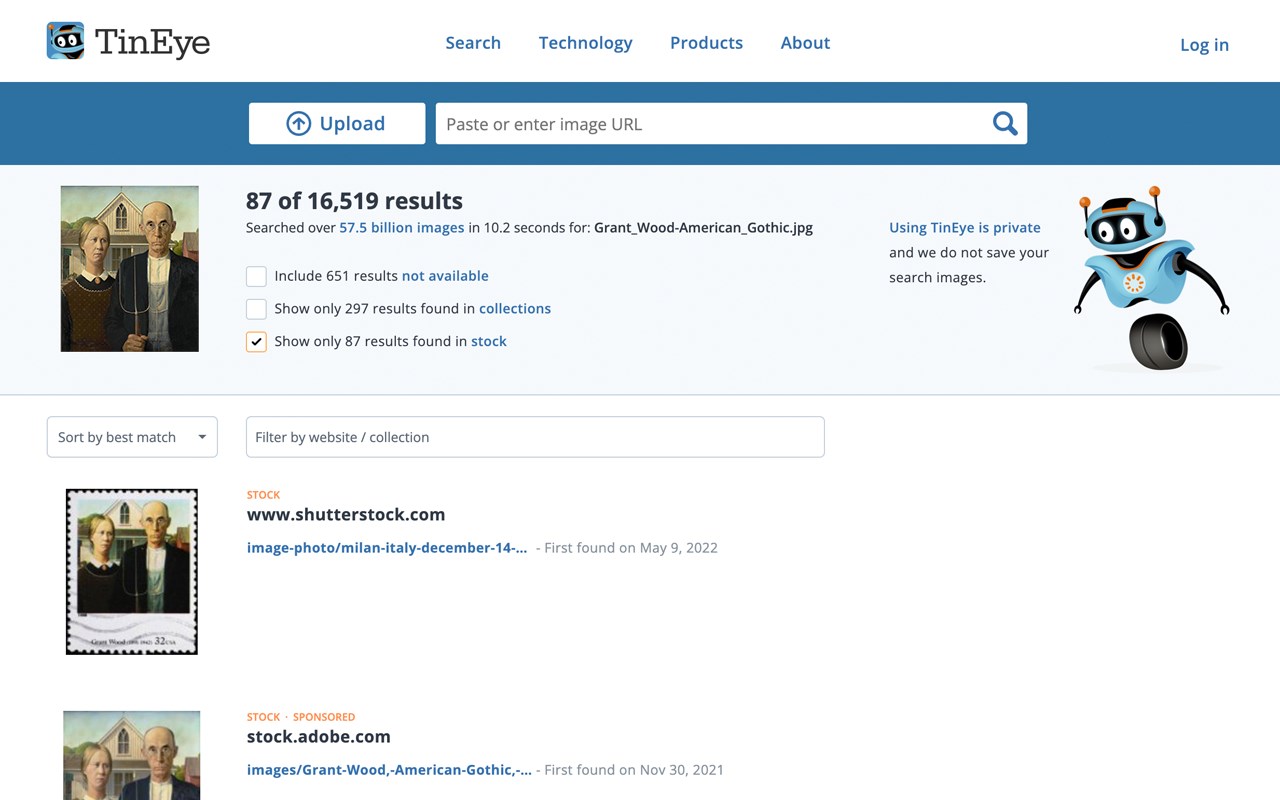The width and height of the screenshot is (1280, 800).
Task: Click the magnifying glass search icon
Action: tap(1005, 124)
